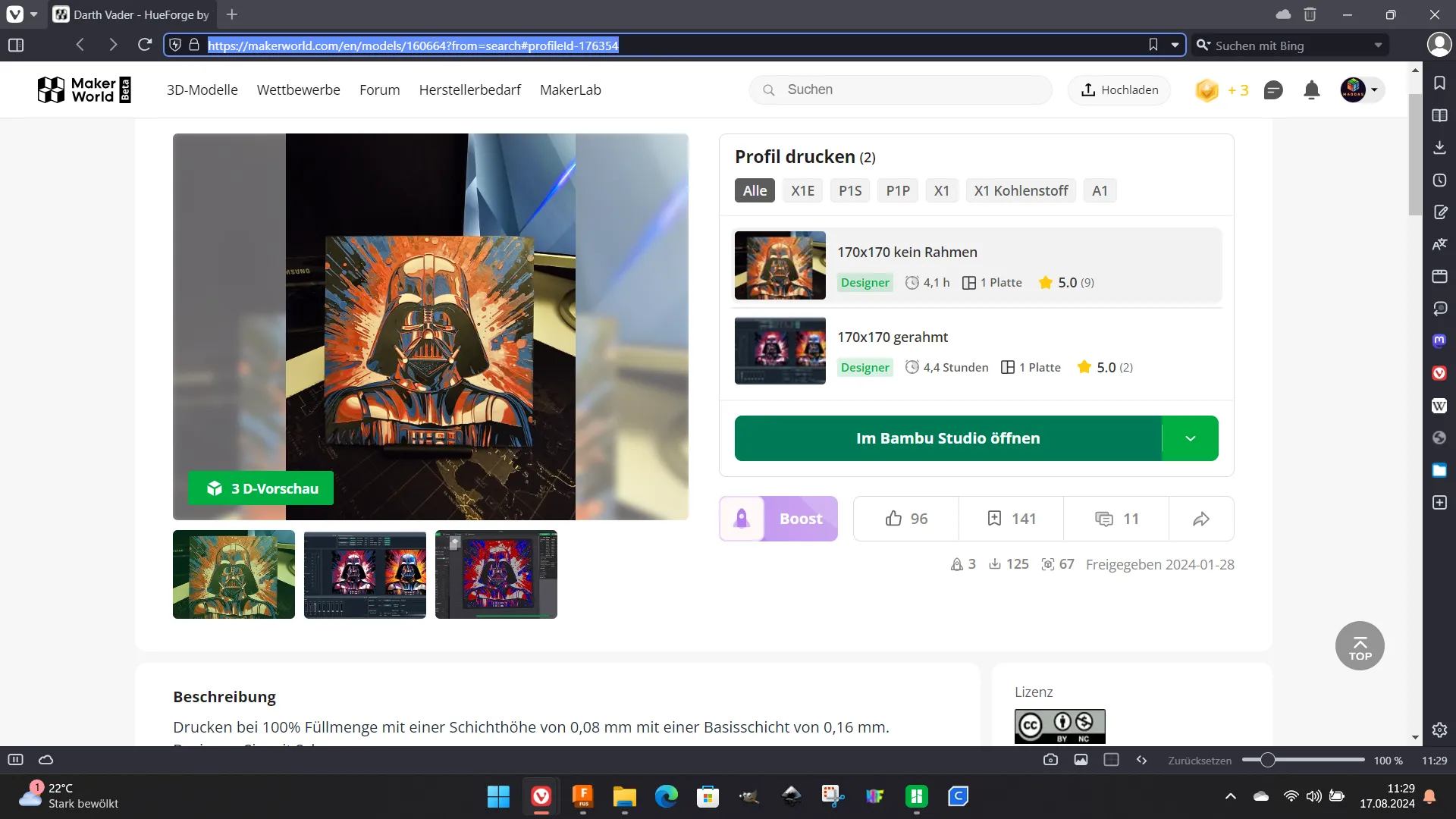
Task: Expand the Bambu Studio open options arrow
Action: (1190, 438)
